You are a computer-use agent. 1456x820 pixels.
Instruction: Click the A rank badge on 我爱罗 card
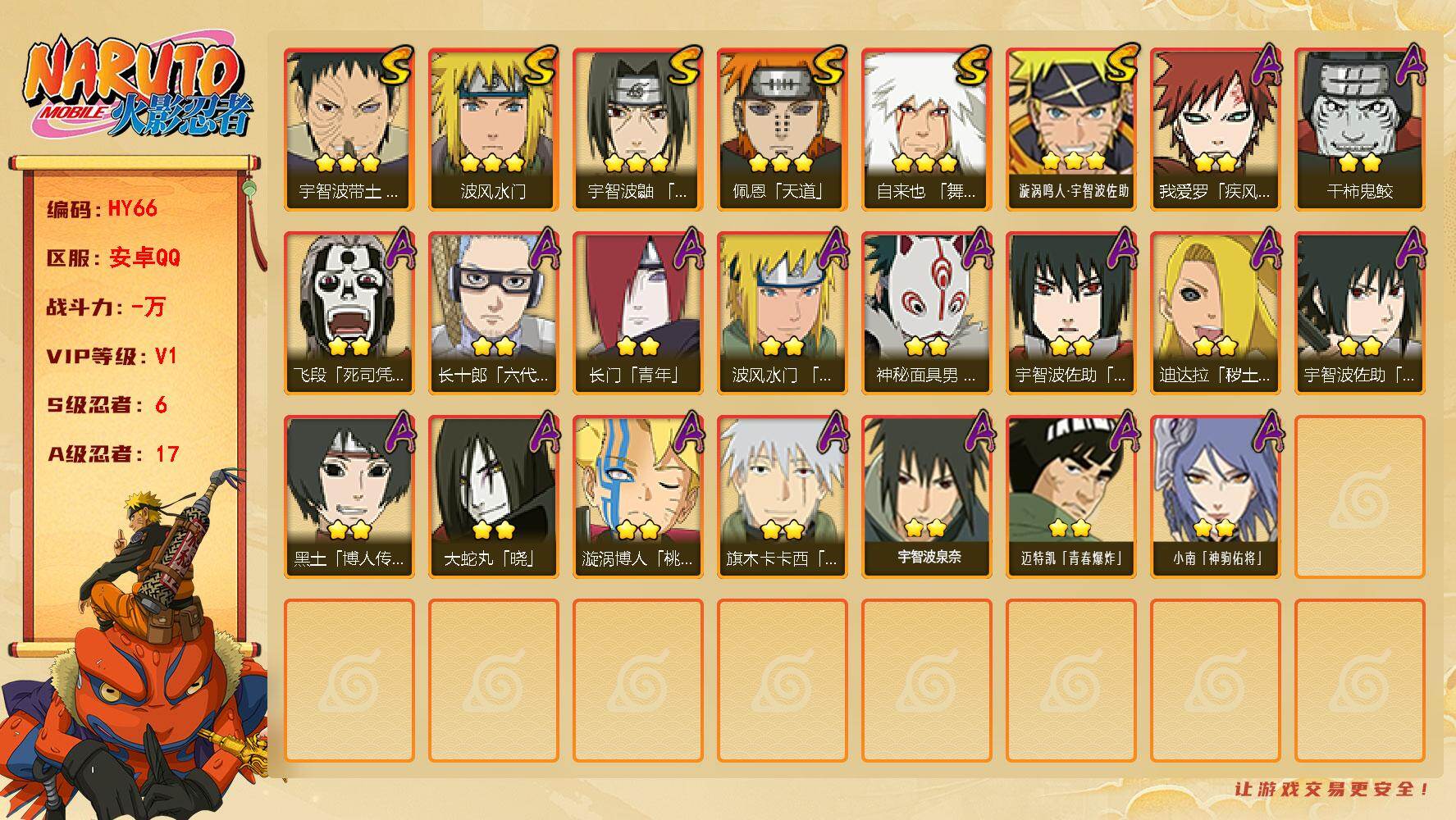[x=1263, y=66]
